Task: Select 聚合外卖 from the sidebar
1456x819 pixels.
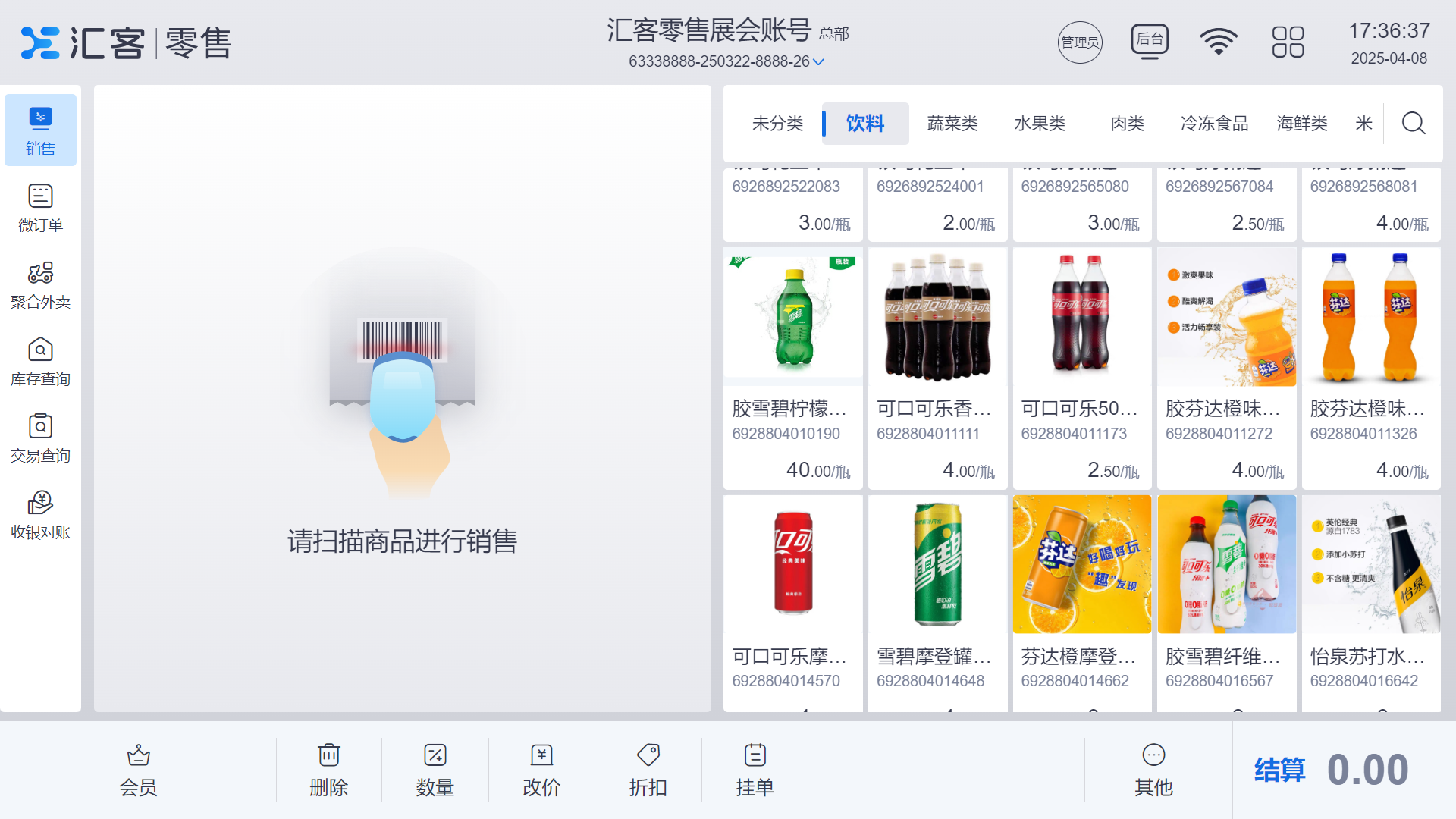Action: tap(40, 284)
